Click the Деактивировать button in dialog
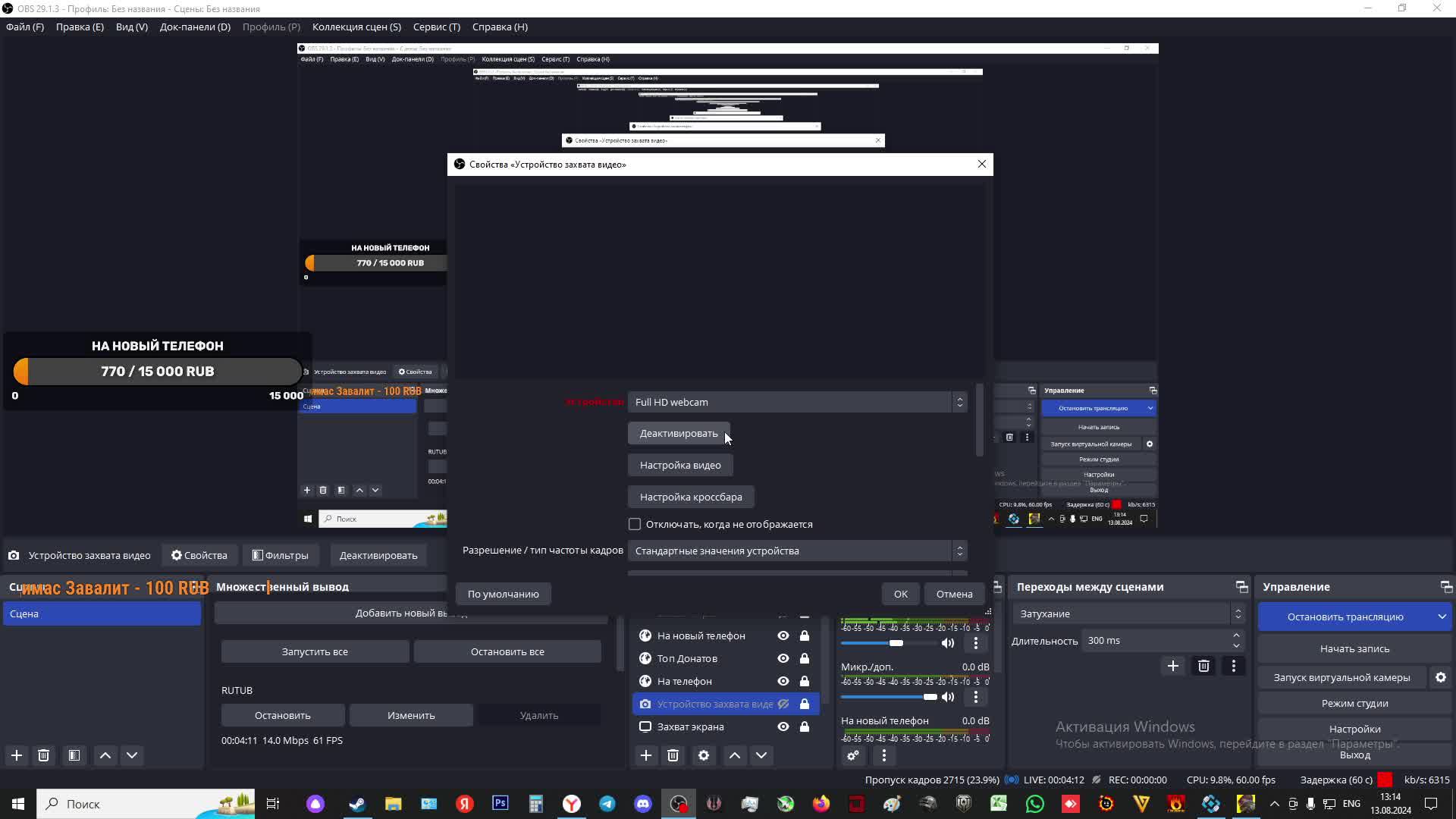Screen dimensions: 1456x819 [x=678, y=433]
